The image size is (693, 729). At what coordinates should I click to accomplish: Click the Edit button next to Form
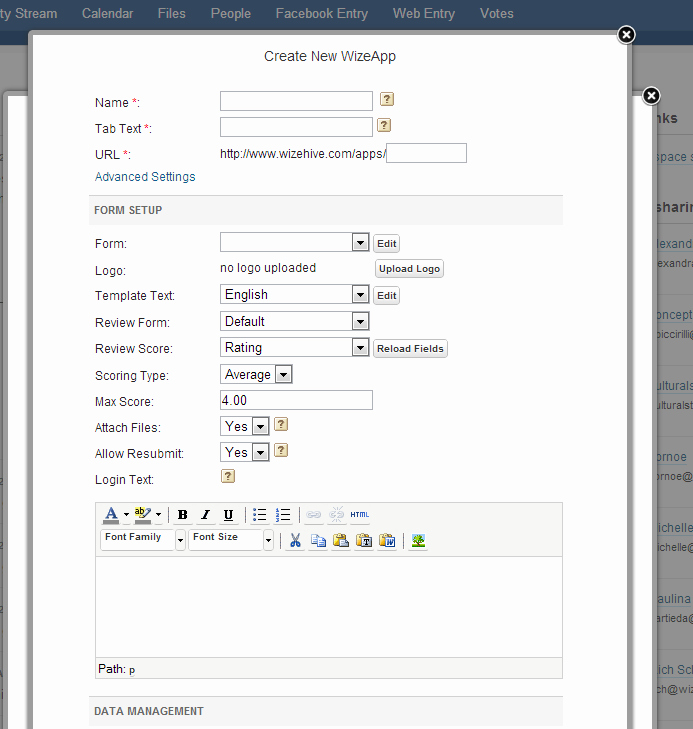[x=386, y=244]
